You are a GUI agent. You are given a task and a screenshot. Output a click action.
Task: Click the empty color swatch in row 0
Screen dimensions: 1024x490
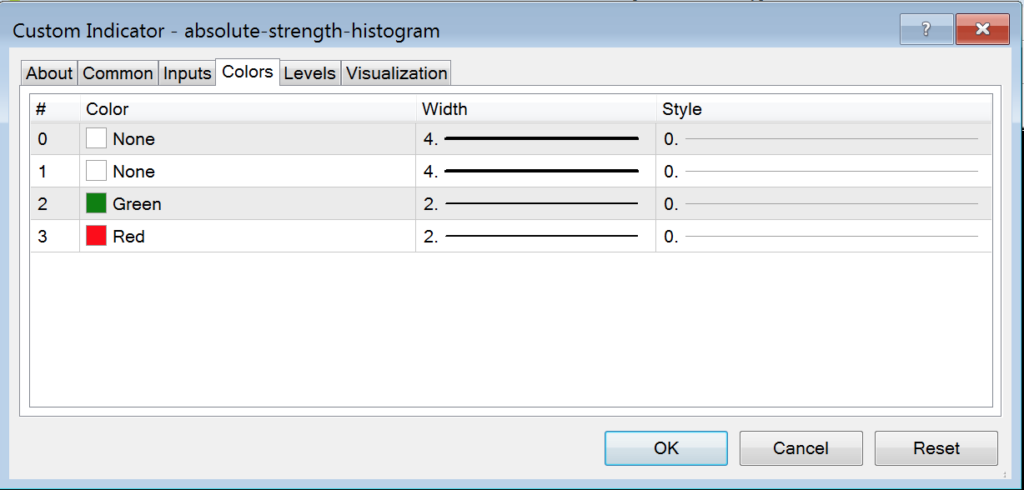(x=96, y=139)
